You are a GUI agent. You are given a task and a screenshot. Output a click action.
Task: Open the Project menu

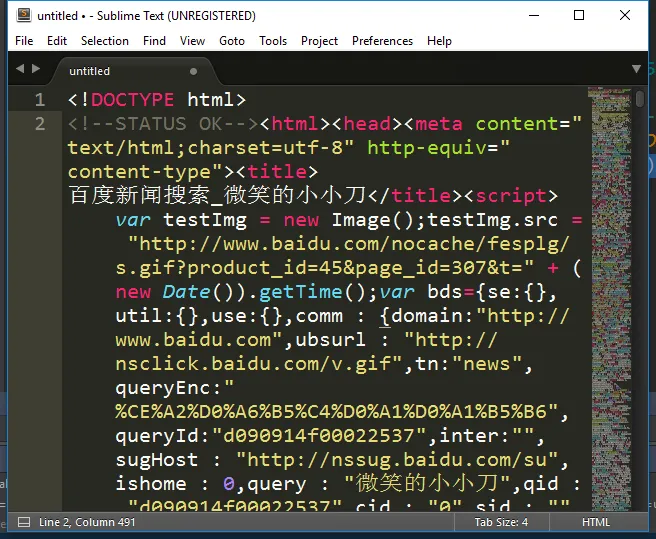pos(319,41)
